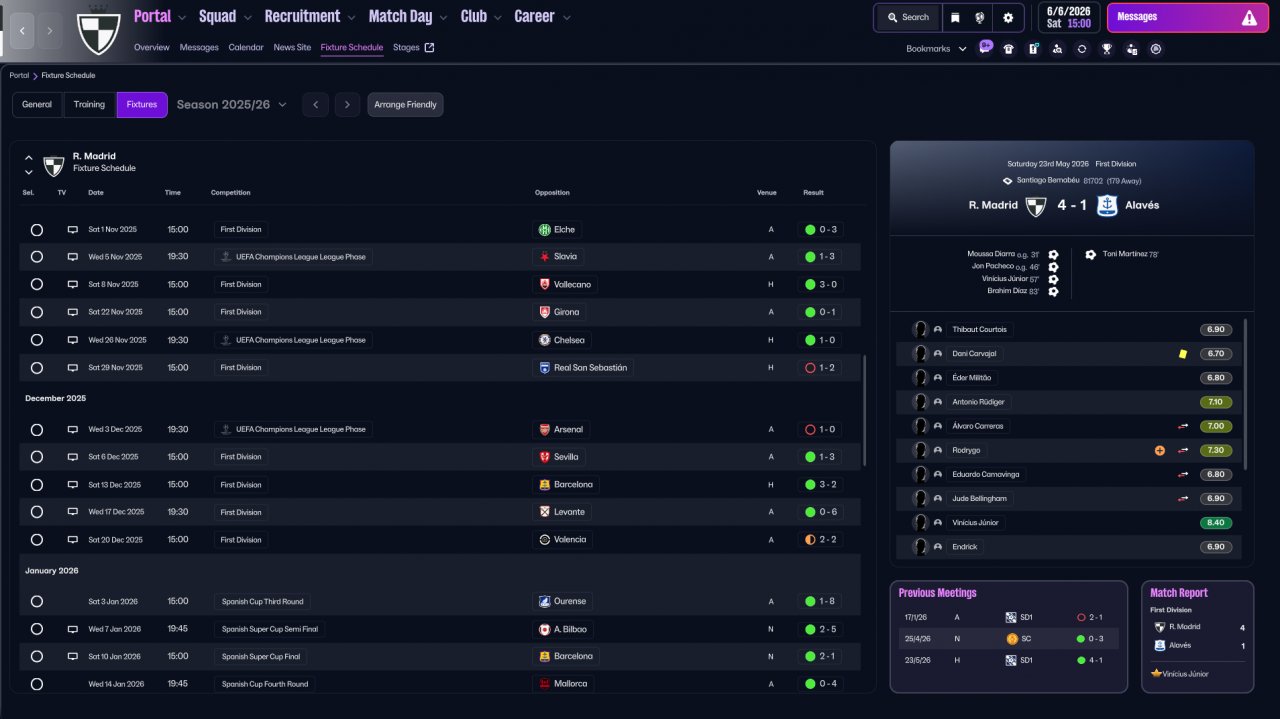This screenshot has height=719, width=1280.
Task: Open the Overview submenu item
Action: click(152, 47)
